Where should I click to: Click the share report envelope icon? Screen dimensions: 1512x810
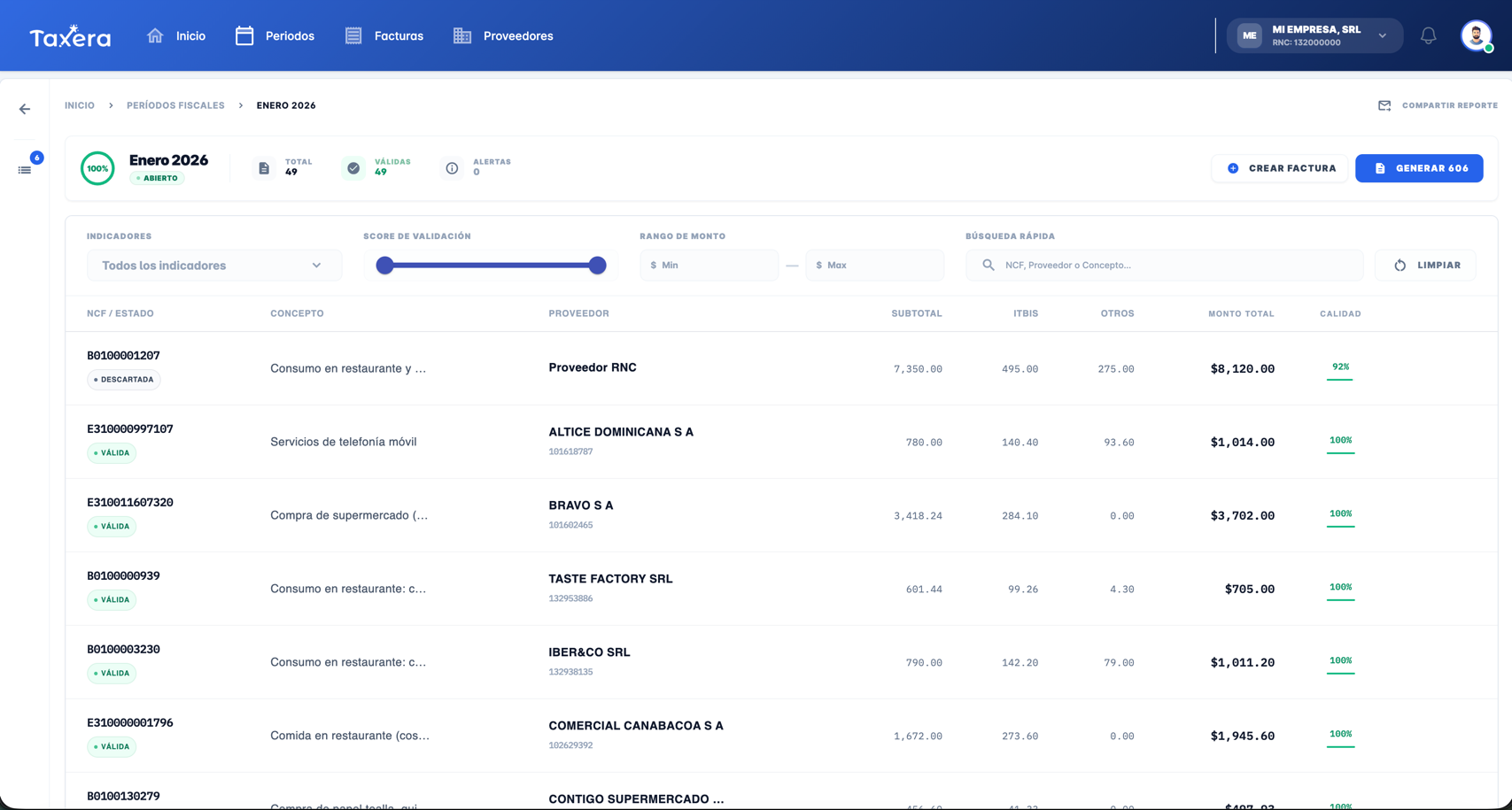[1384, 105]
